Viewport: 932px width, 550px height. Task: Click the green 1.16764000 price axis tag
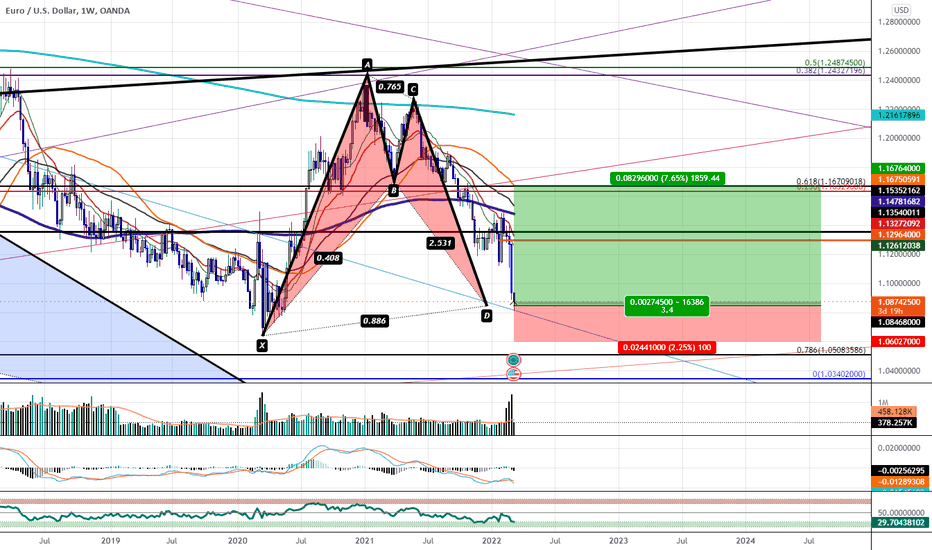[899, 168]
